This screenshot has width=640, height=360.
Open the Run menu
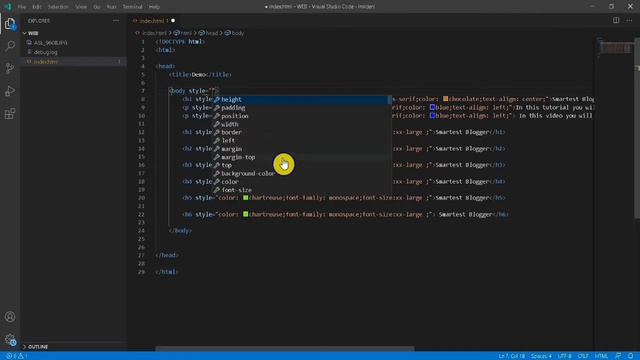[x=111, y=7]
